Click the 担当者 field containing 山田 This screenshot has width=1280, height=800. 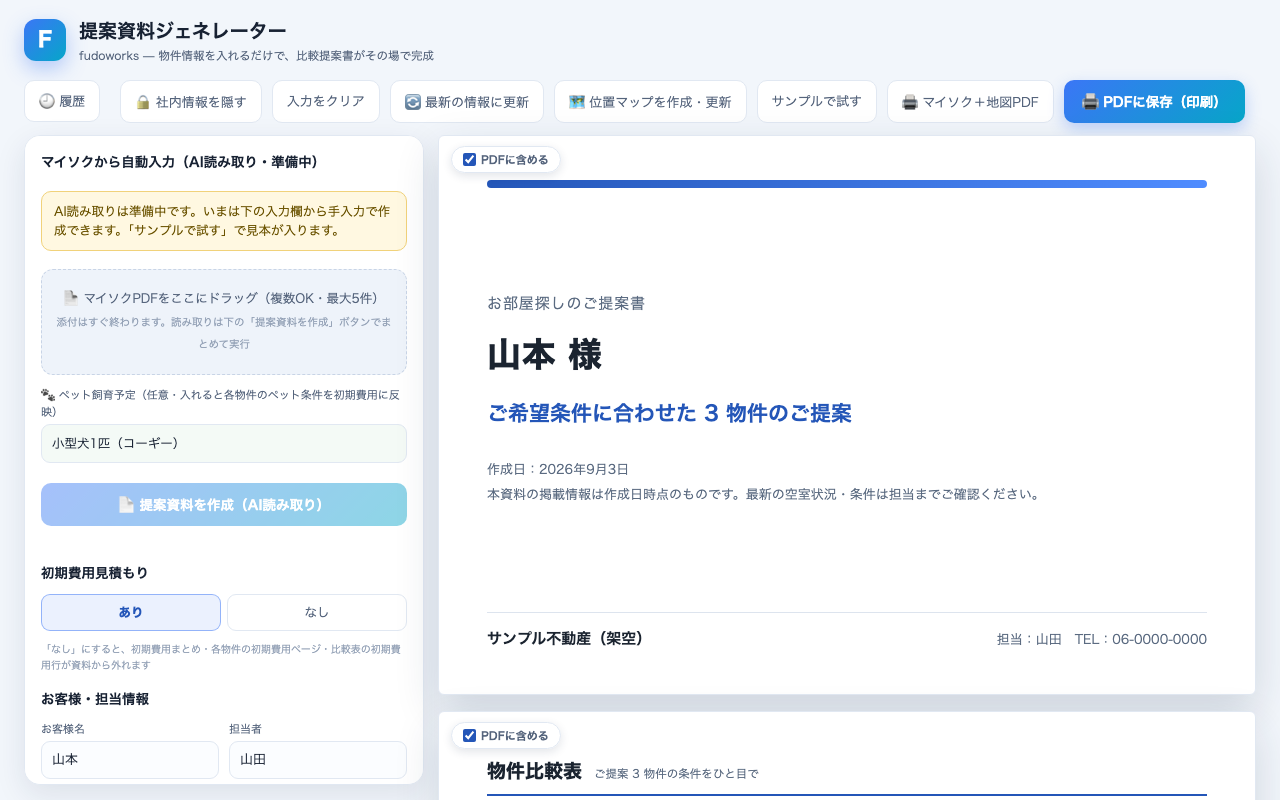pyautogui.click(x=318, y=760)
